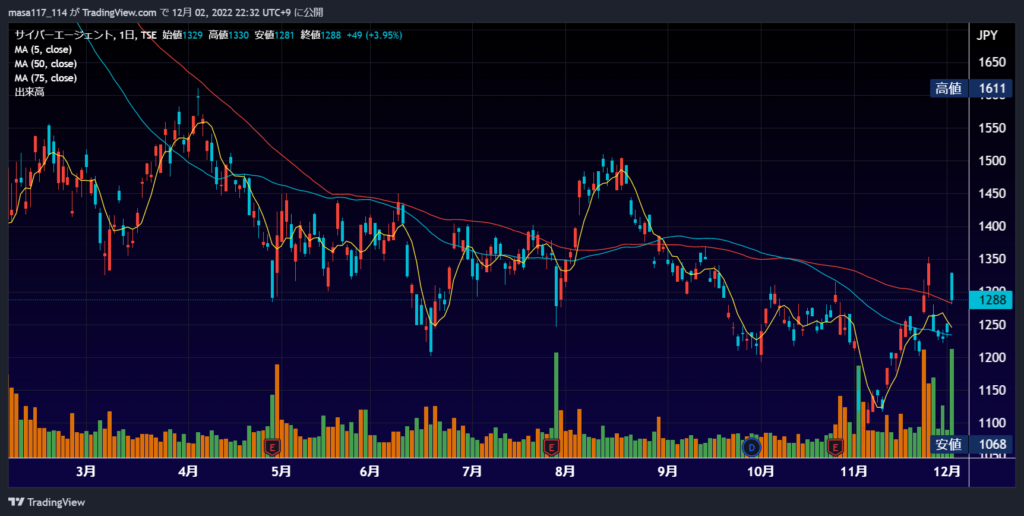
Task: Click the 10月 label on the time axis
Action: point(760,472)
